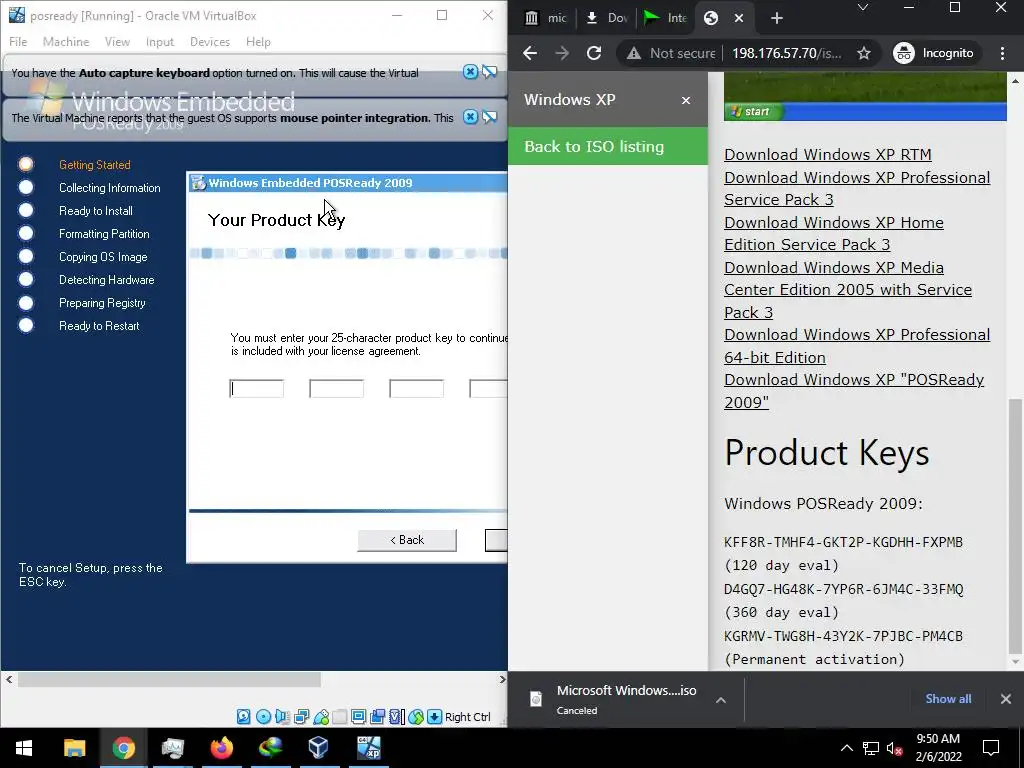Open the VirtualBox Devices menu
The image size is (1024, 768).
click(x=210, y=42)
